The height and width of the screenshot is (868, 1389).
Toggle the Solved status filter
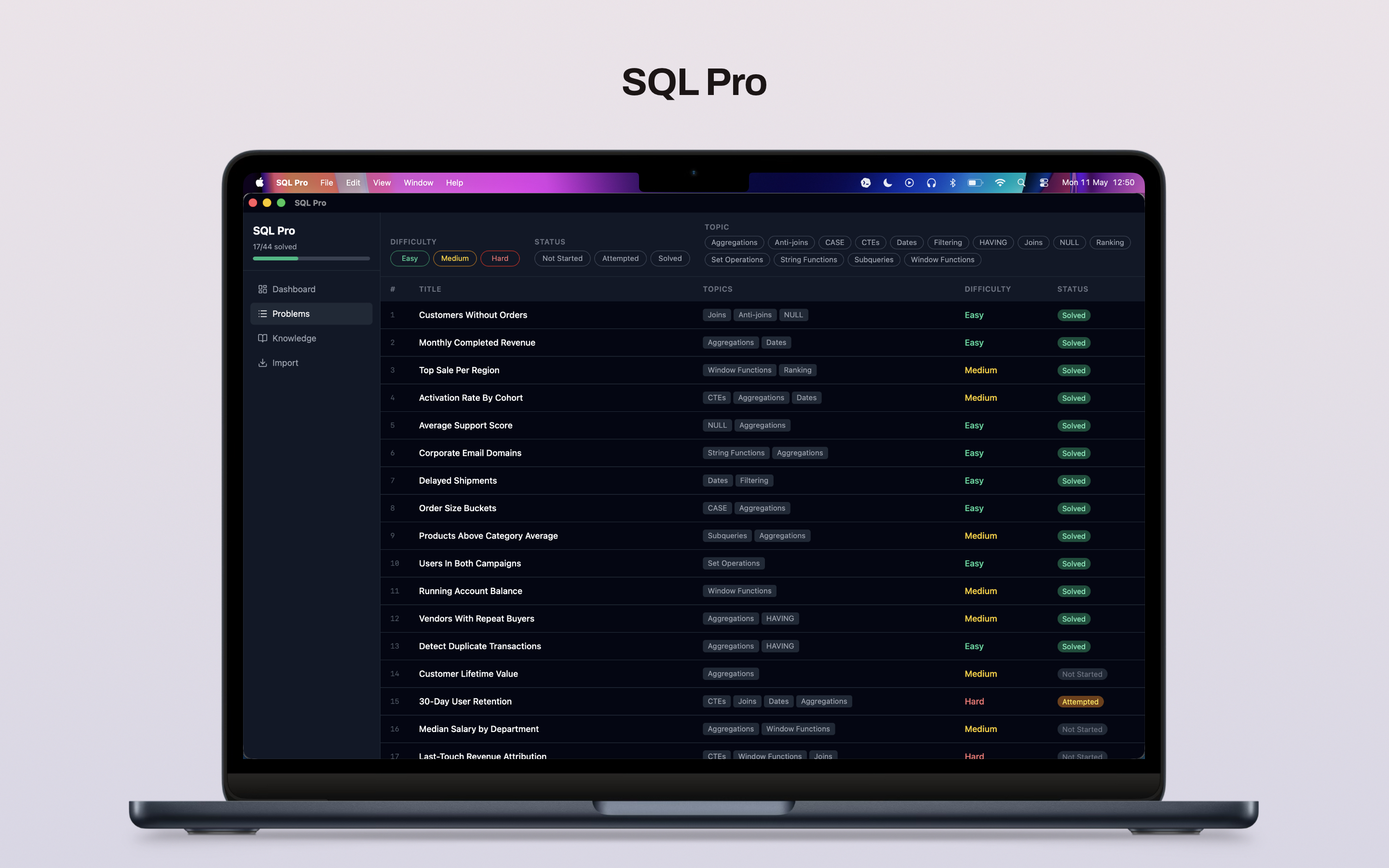[670, 258]
